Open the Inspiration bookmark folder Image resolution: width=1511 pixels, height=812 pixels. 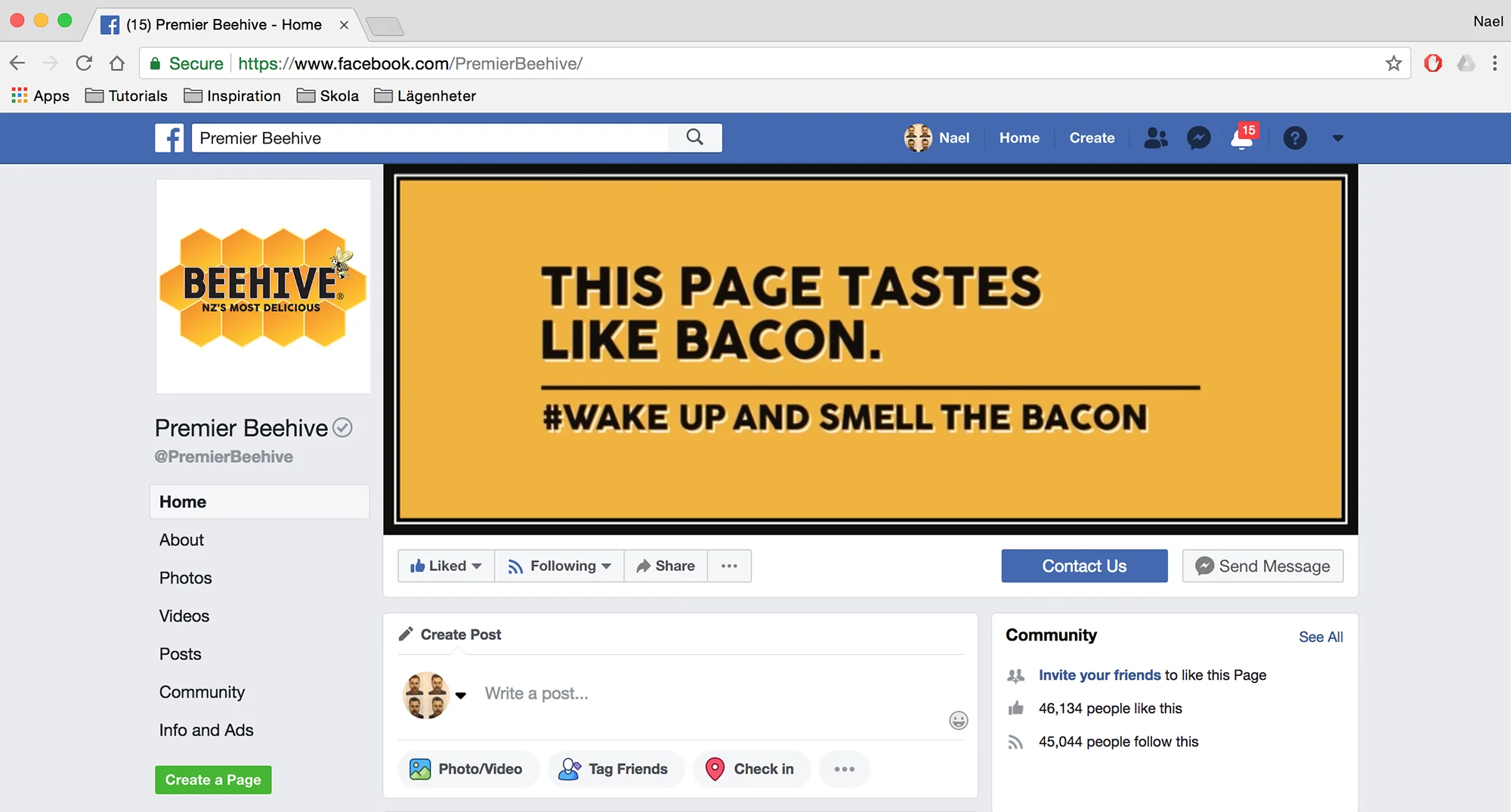pyautogui.click(x=233, y=96)
